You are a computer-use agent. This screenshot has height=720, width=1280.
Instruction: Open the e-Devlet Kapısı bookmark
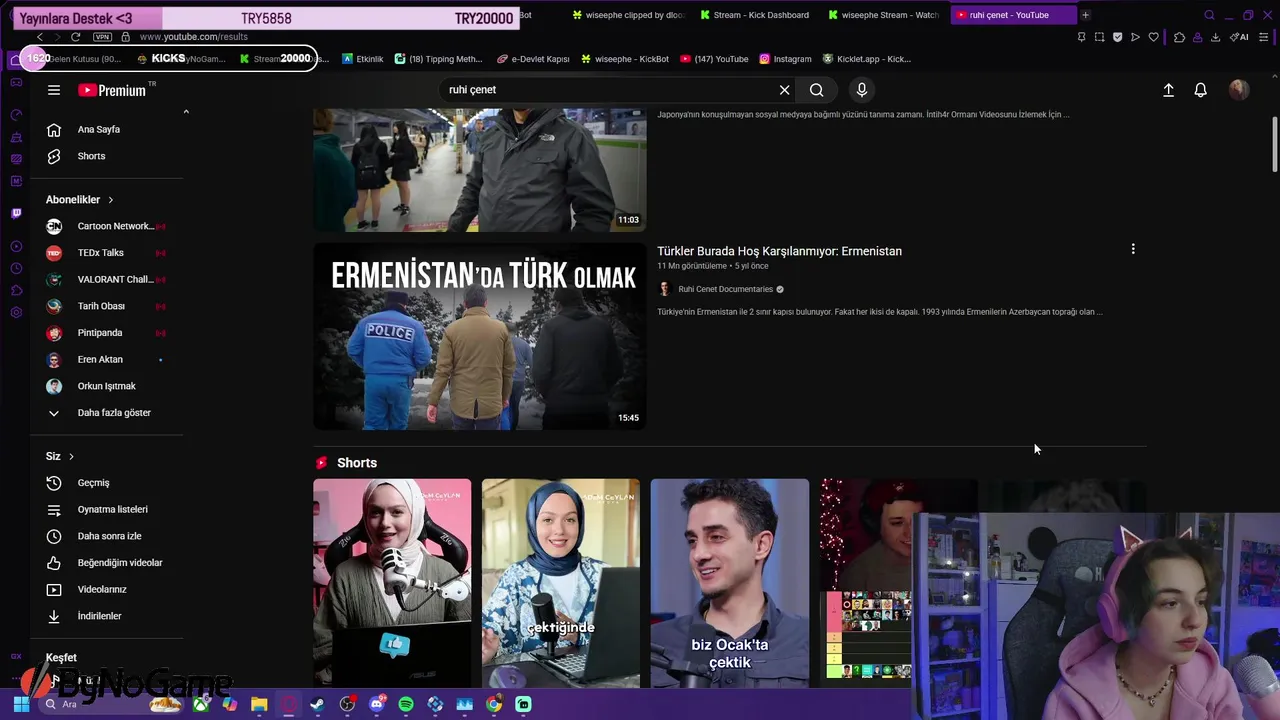(x=533, y=59)
